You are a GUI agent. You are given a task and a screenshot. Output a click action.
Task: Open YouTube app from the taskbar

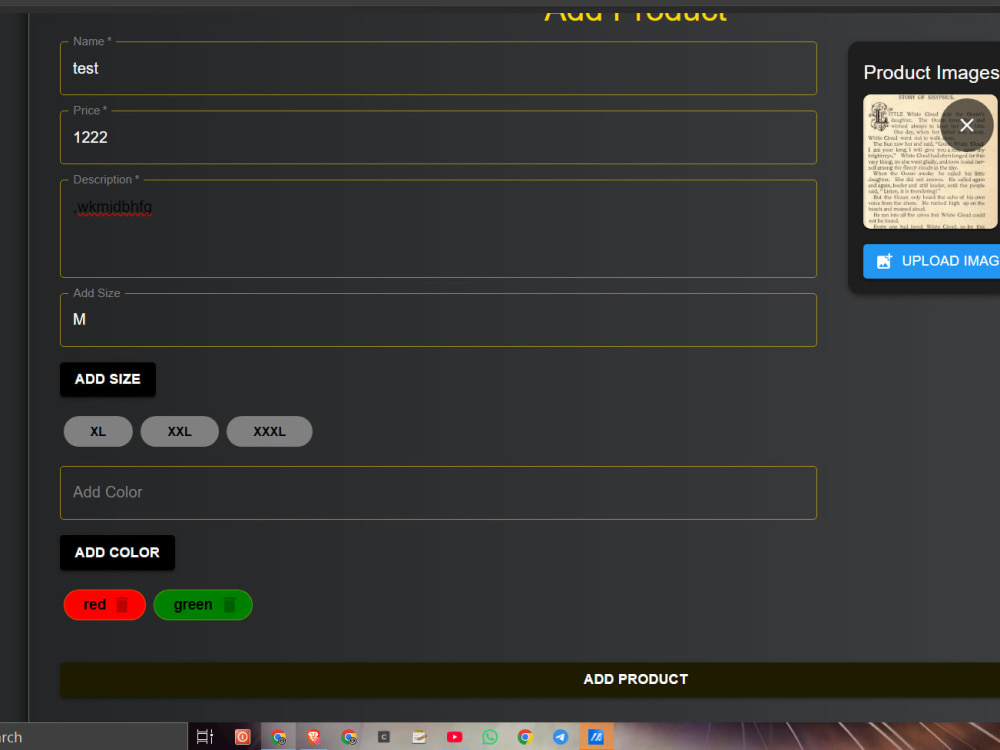(454, 737)
